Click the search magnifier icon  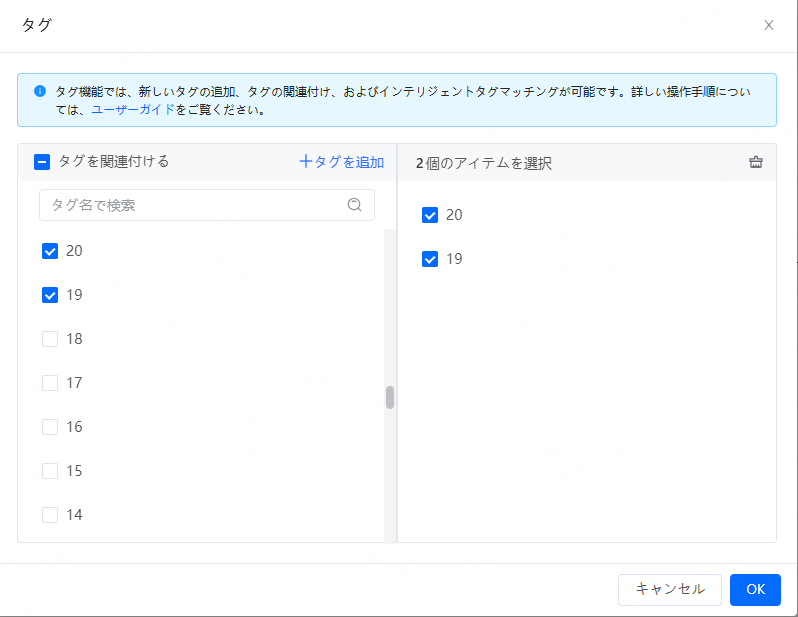point(354,205)
